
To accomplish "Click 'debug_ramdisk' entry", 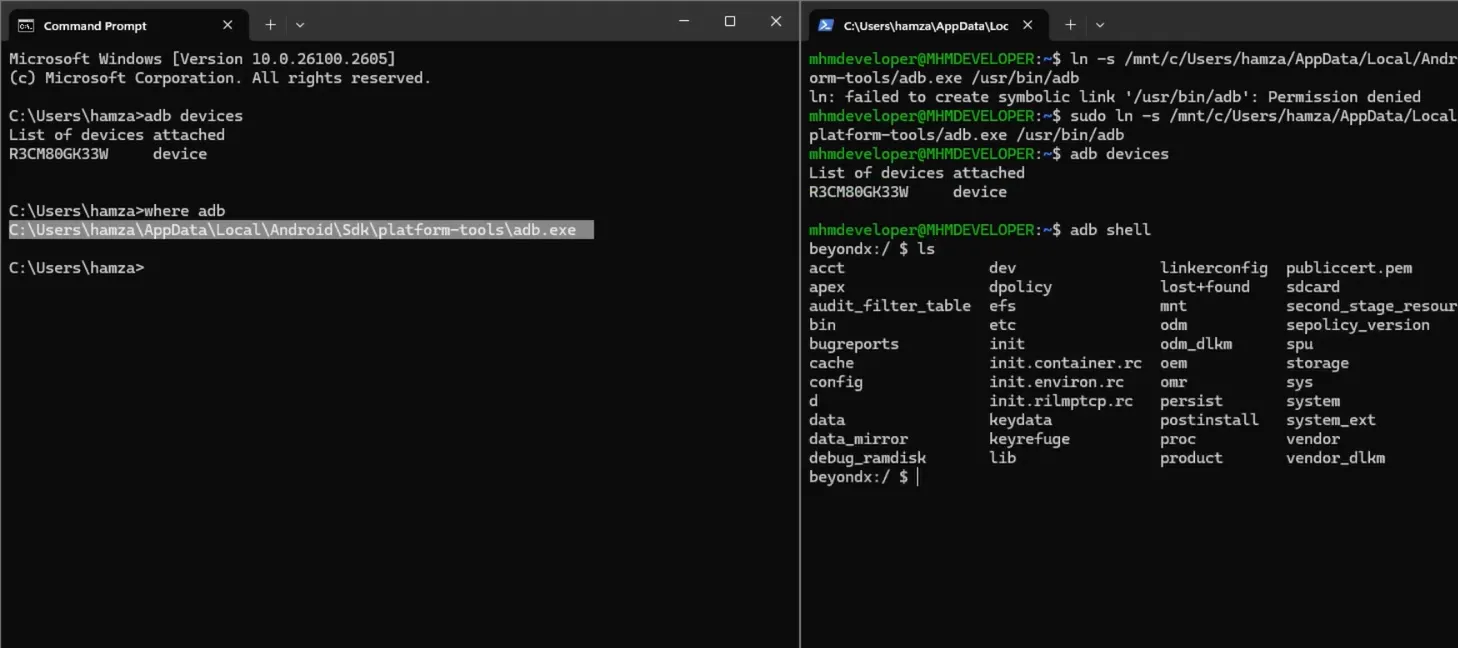I will tap(868, 458).
